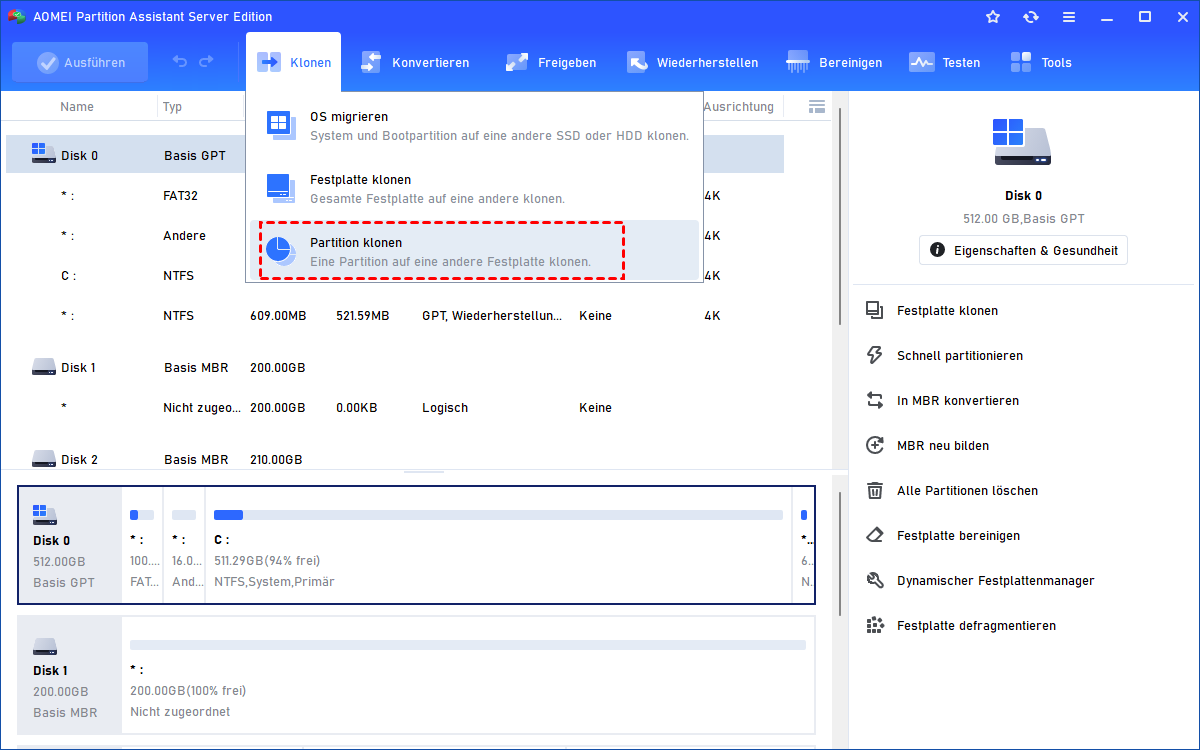Click the Typ column header

(173, 107)
